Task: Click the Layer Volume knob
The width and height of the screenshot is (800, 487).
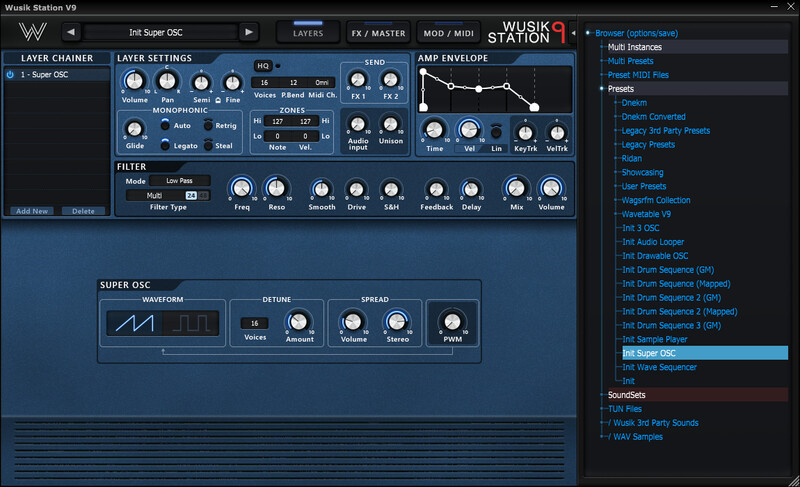Action: tap(134, 81)
